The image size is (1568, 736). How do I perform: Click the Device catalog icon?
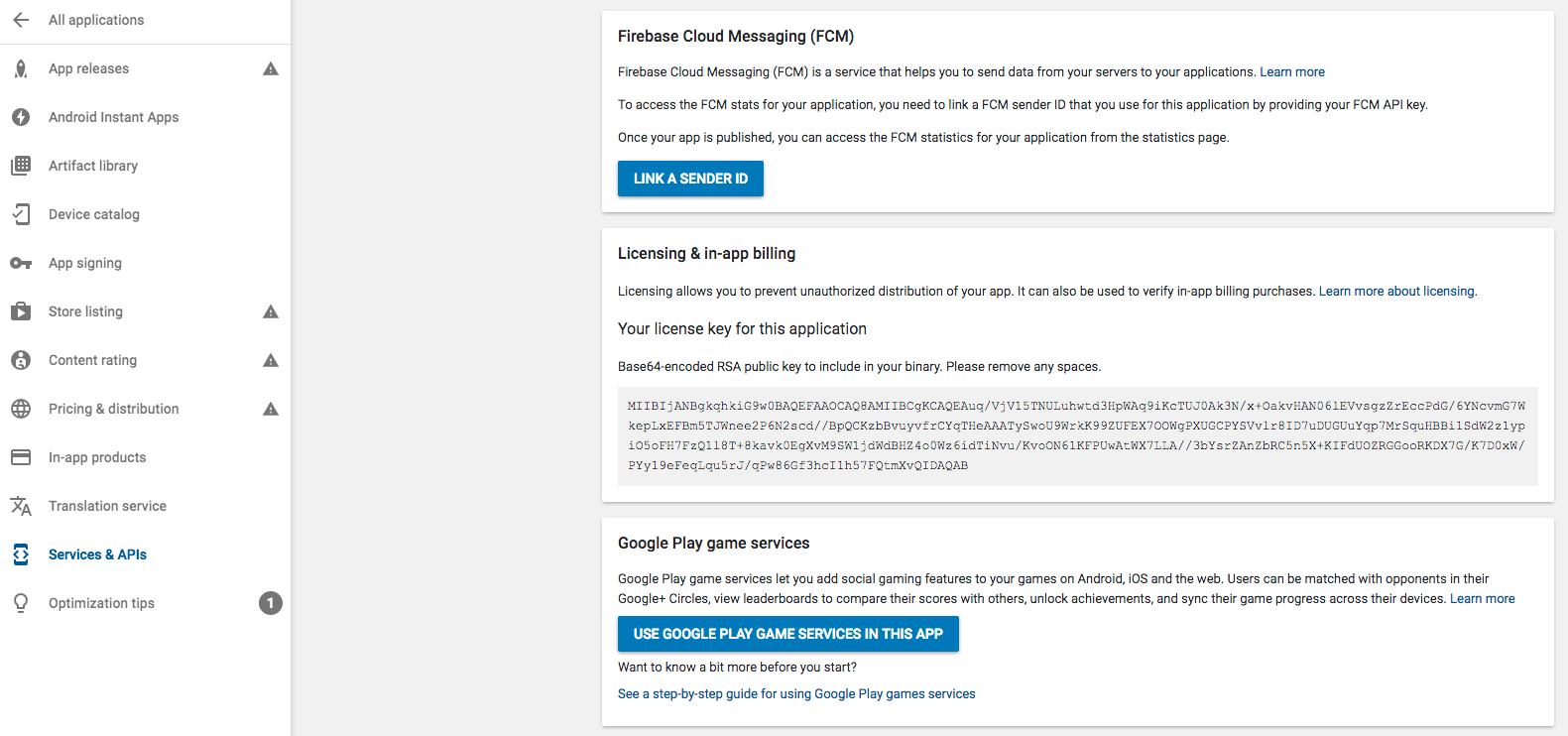click(21, 214)
